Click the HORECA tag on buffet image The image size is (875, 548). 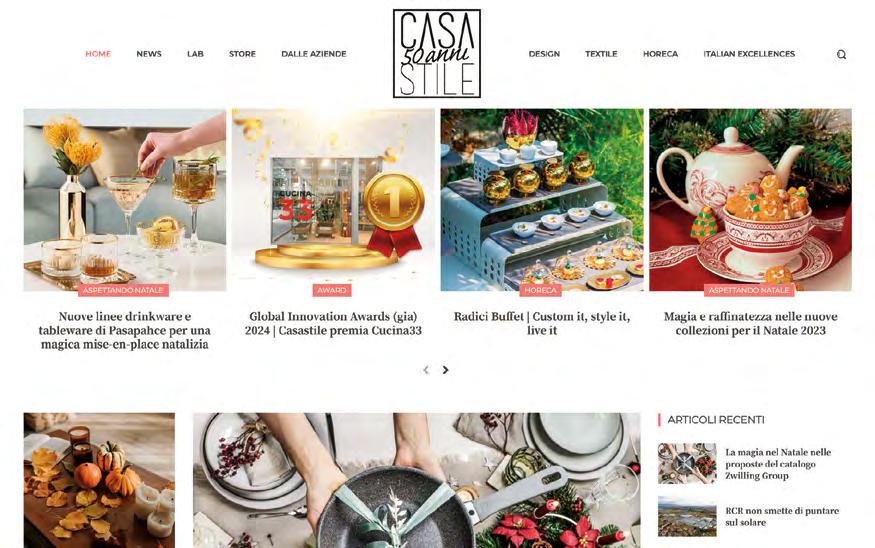540,290
